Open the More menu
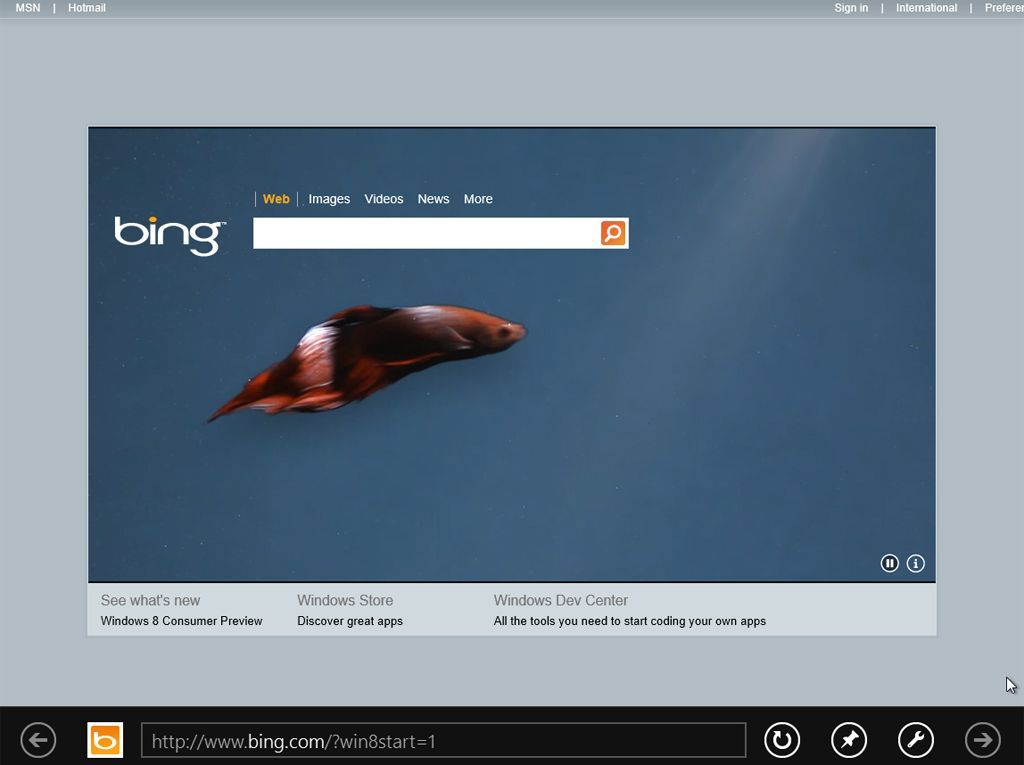The image size is (1024, 765). (x=478, y=199)
